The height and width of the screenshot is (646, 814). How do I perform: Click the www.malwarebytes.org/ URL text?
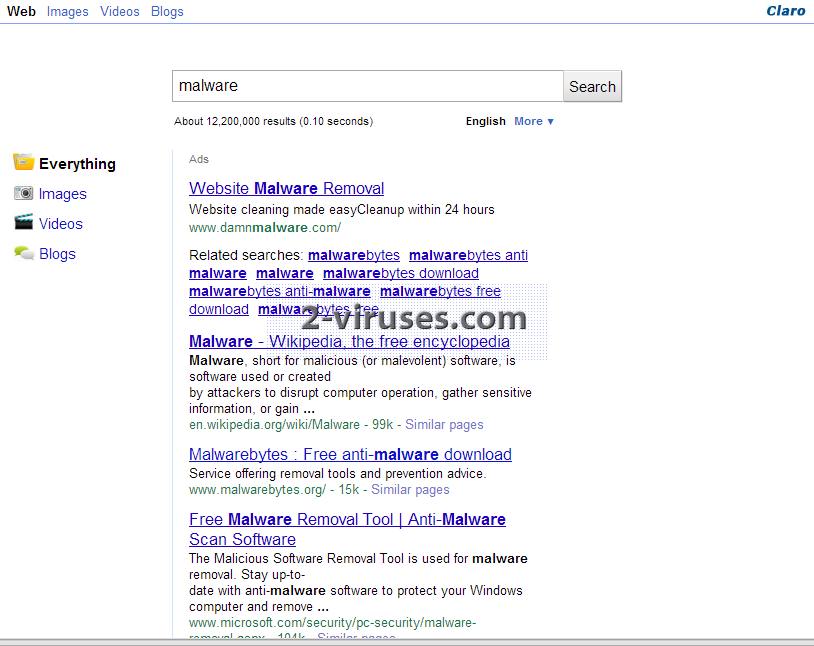point(257,490)
